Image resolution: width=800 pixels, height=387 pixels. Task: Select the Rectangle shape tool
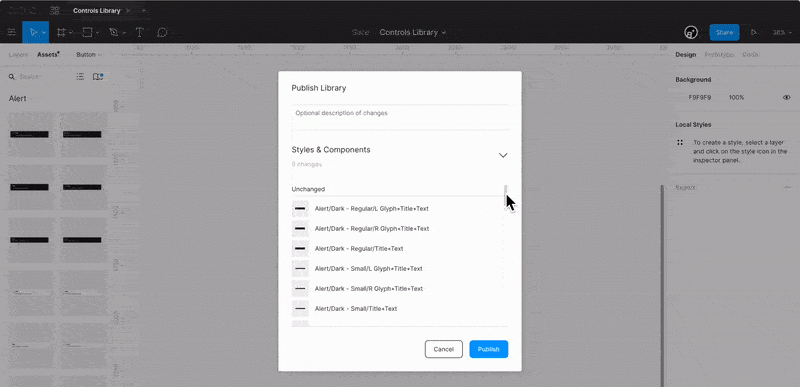(87, 32)
